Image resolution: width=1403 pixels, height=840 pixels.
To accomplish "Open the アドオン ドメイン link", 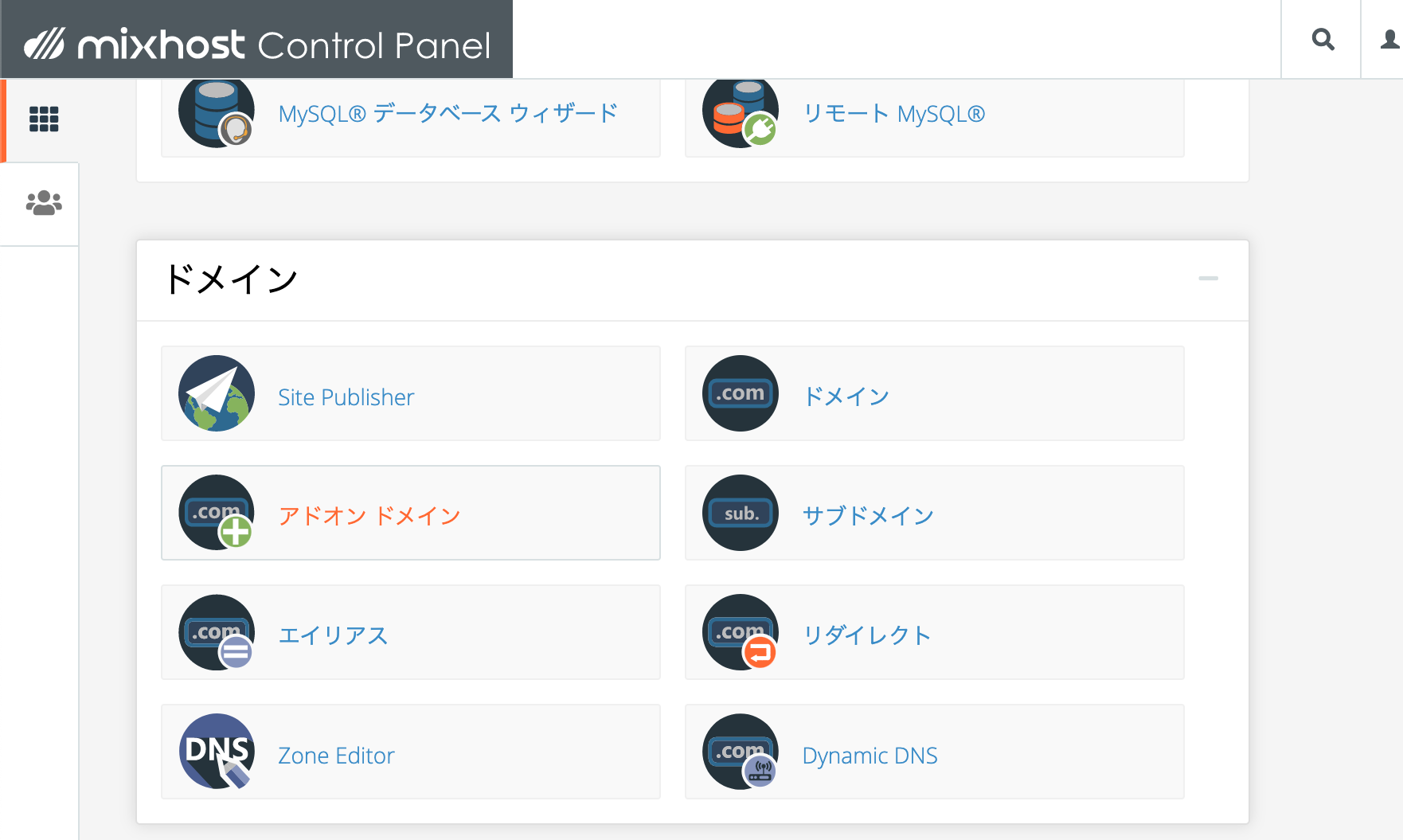I will coord(369,516).
